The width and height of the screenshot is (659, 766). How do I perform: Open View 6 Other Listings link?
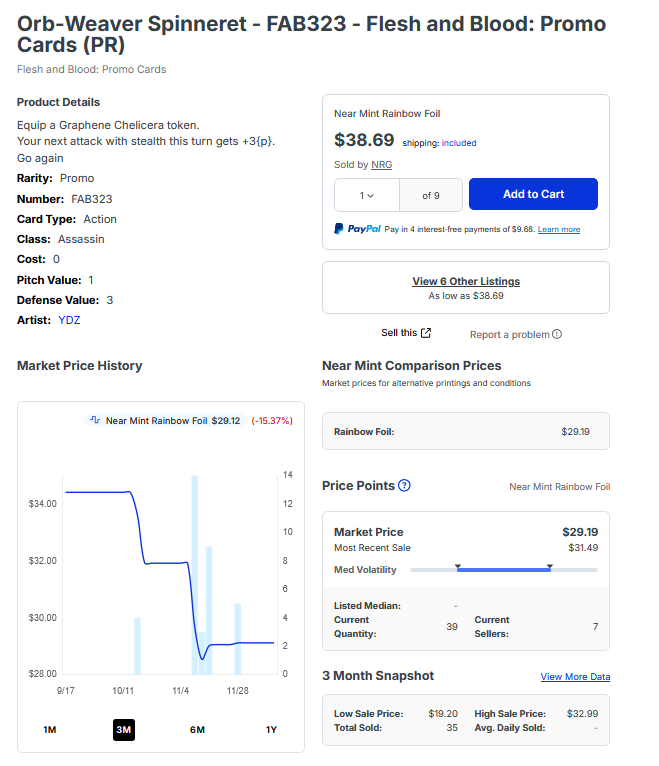466,281
